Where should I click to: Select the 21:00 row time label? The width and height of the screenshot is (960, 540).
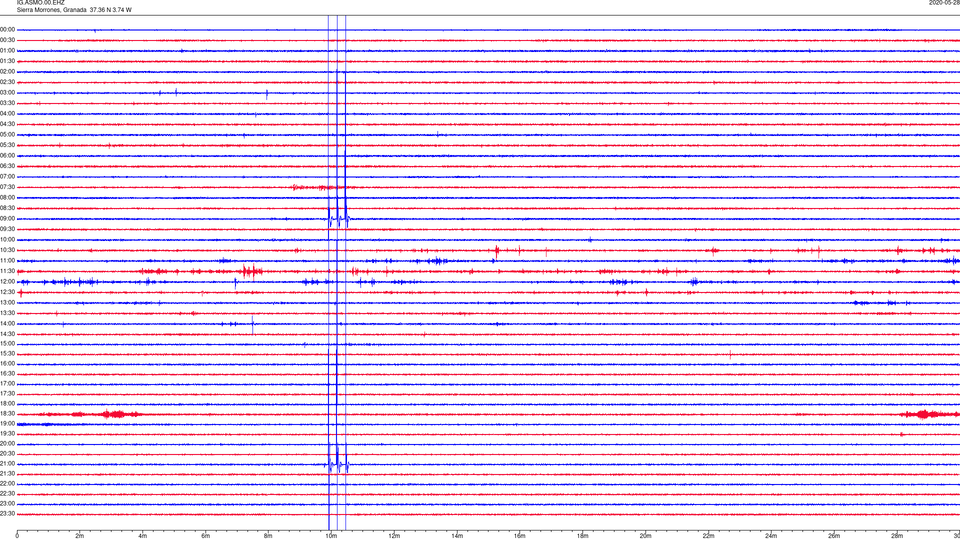[7, 464]
